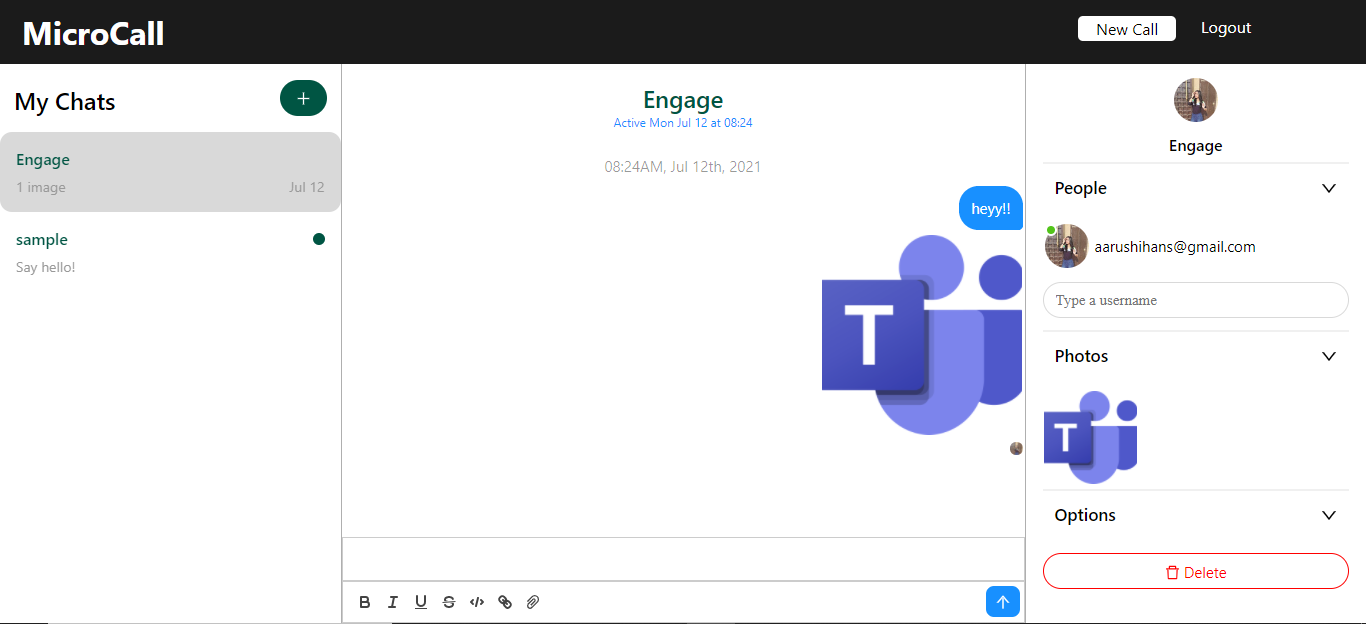Collapse the Photos section
This screenshot has height=624, width=1366.
[x=1329, y=356]
